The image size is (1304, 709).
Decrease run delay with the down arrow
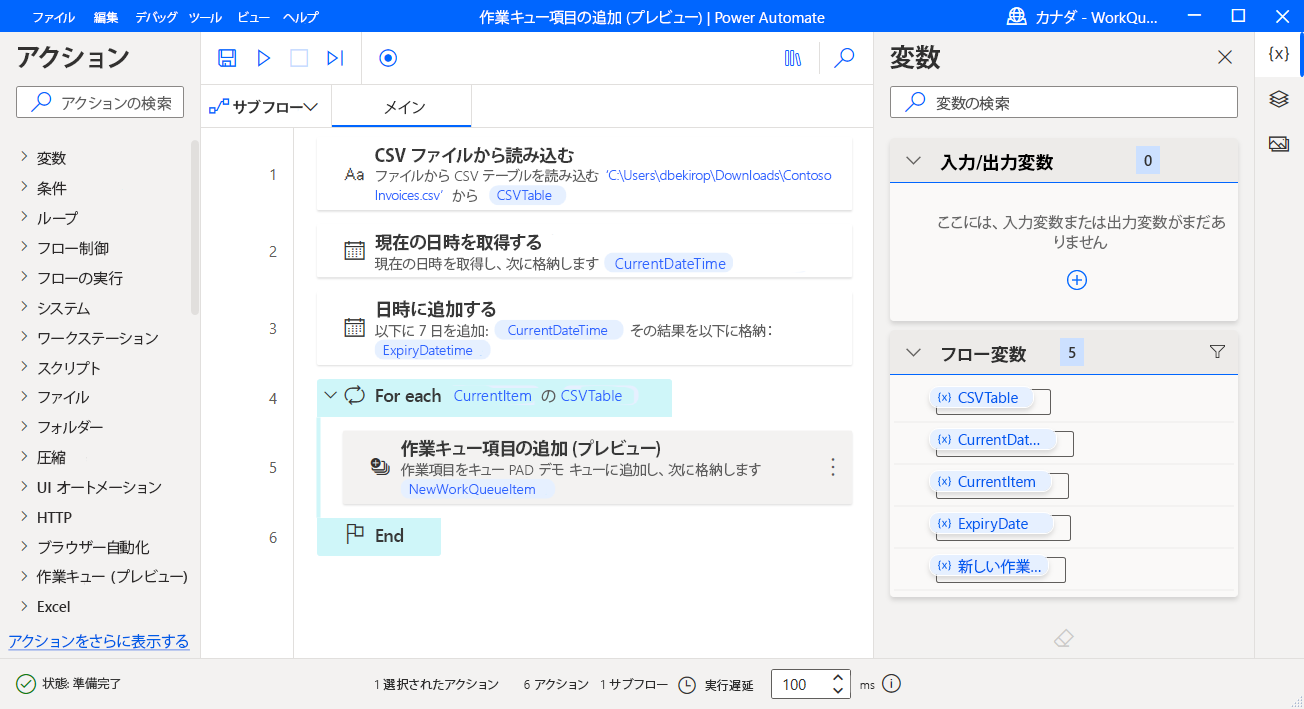click(x=838, y=691)
